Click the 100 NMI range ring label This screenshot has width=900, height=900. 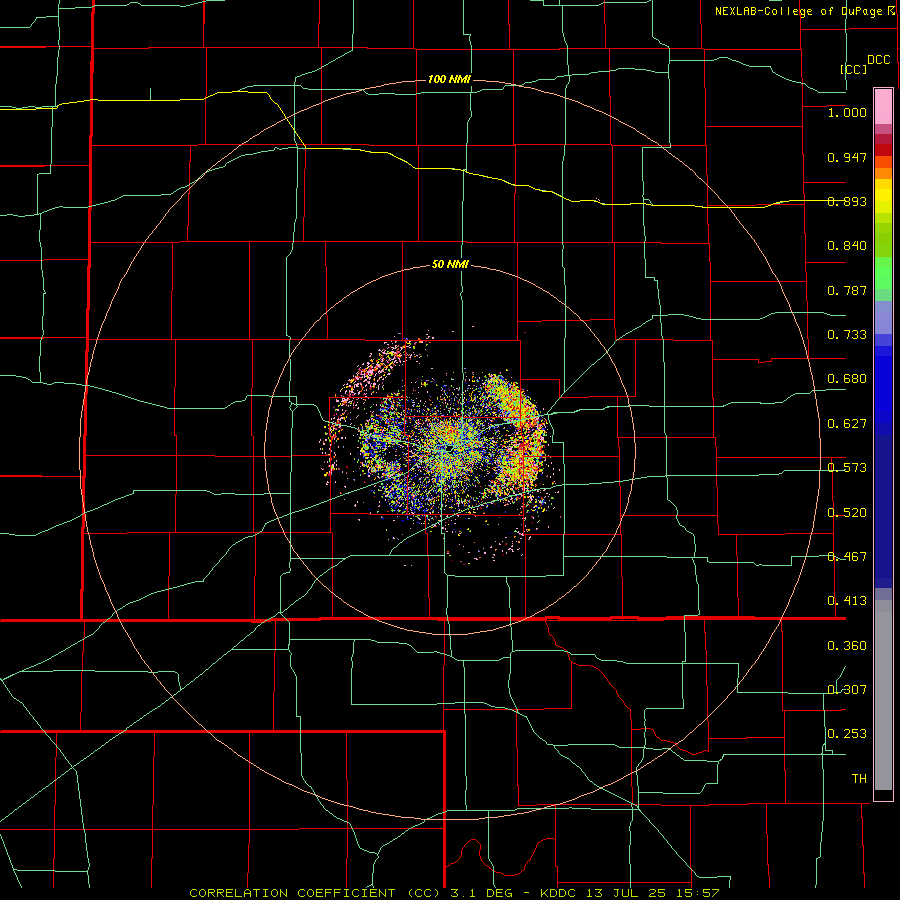pos(449,79)
